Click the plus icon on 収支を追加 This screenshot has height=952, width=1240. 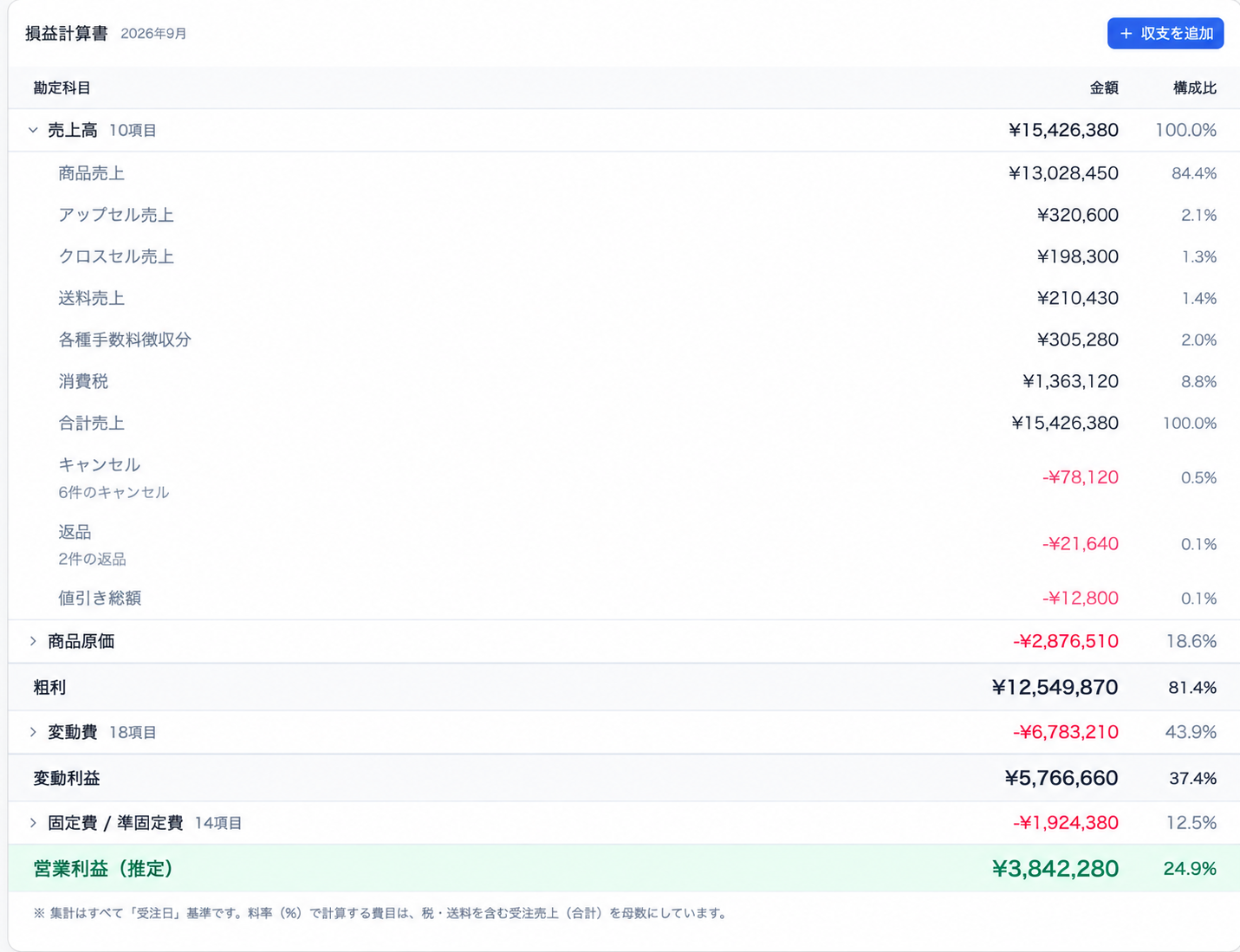pyautogui.click(x=1126, y=34)
